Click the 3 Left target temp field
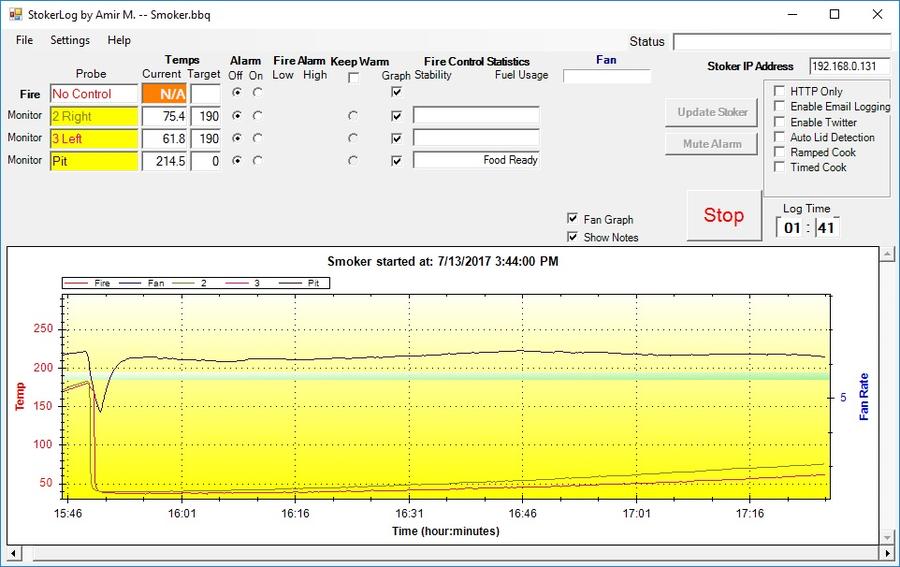The width and height of the screenshot is (900, 567). click(205, 138)
